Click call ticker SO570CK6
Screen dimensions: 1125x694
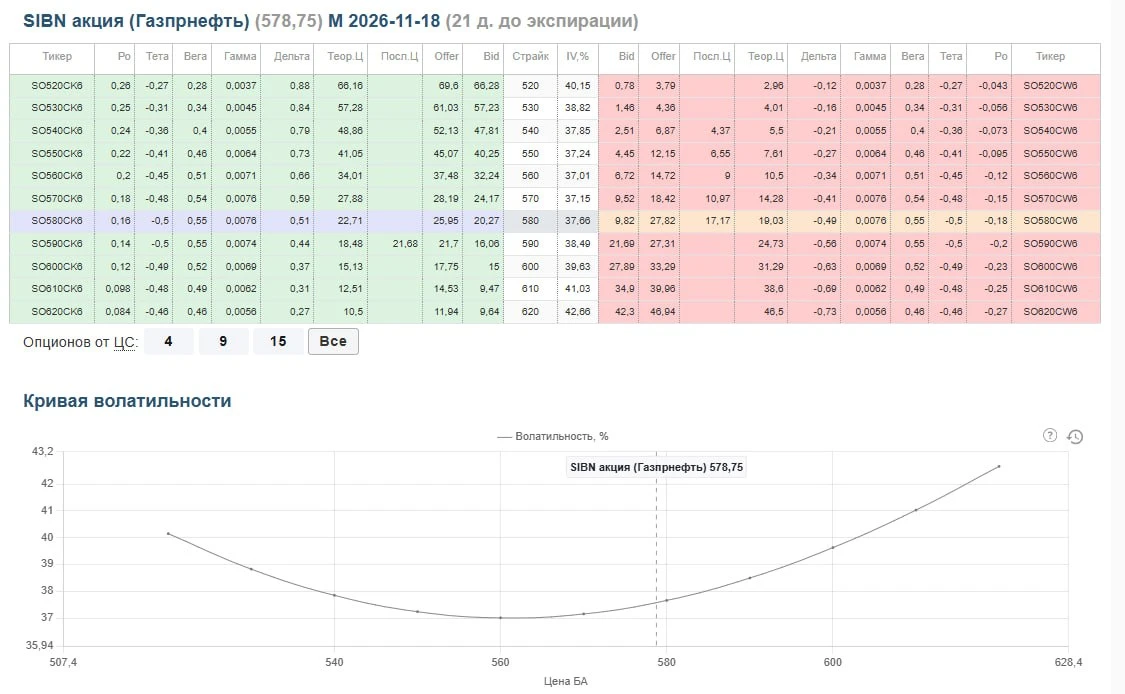57,199
